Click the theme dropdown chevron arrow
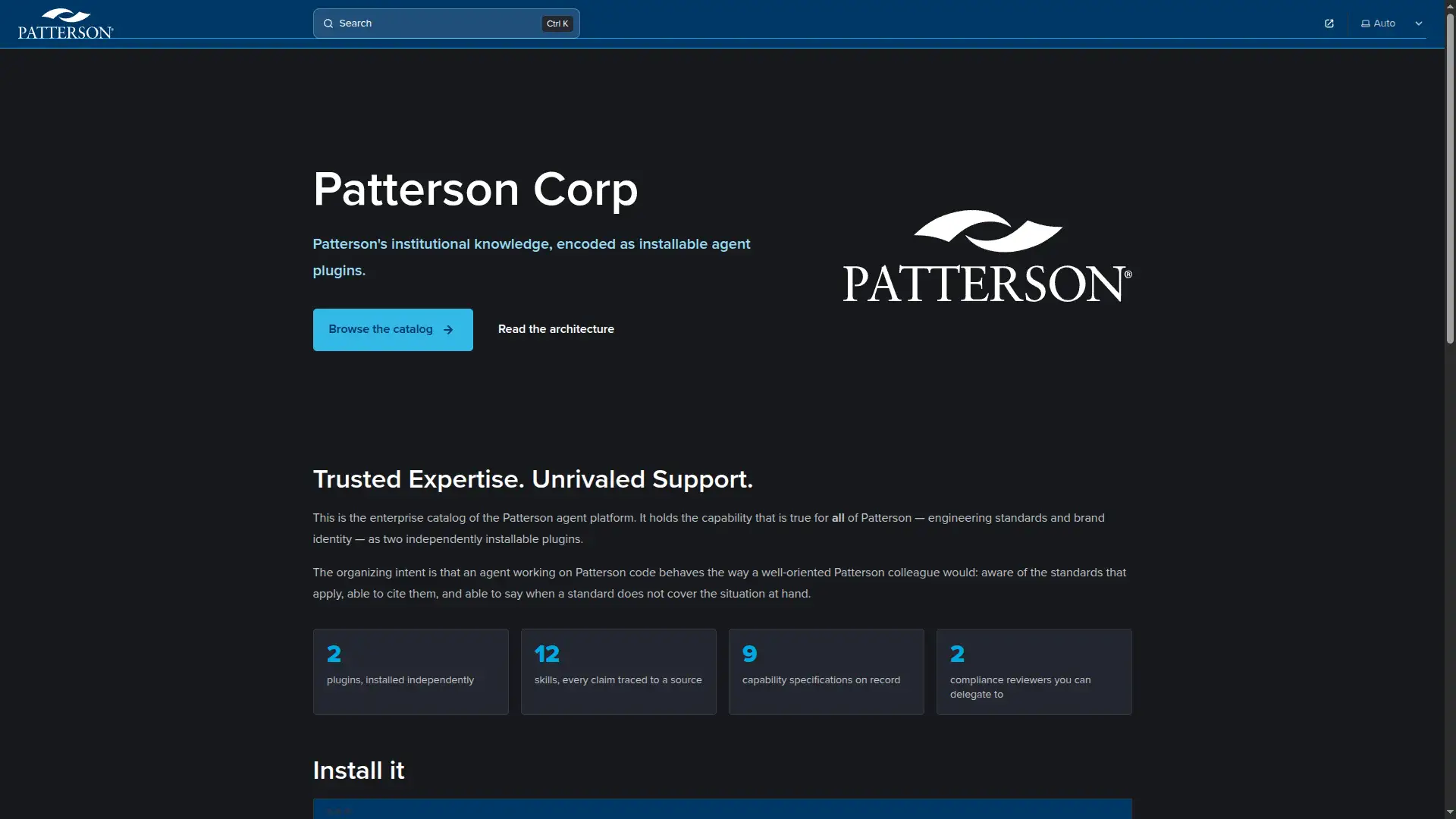Image resolution: width=1456 pixels, height=819 pixels. pos(1419,24)
